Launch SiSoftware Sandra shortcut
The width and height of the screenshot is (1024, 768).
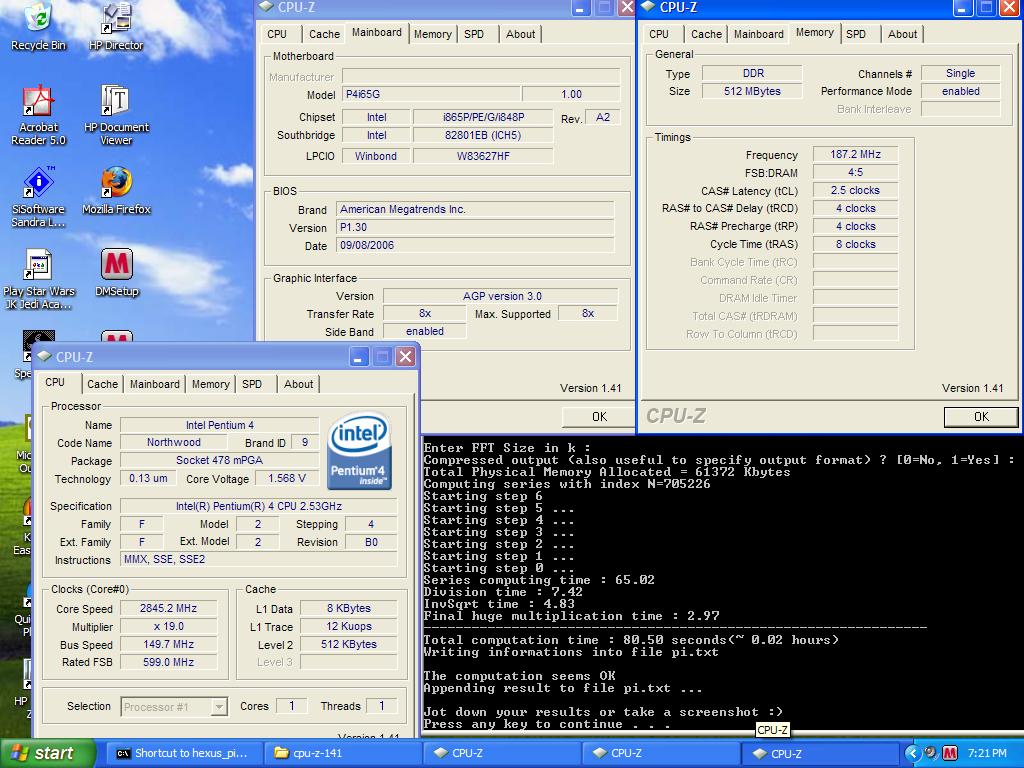tap(39, 197)
